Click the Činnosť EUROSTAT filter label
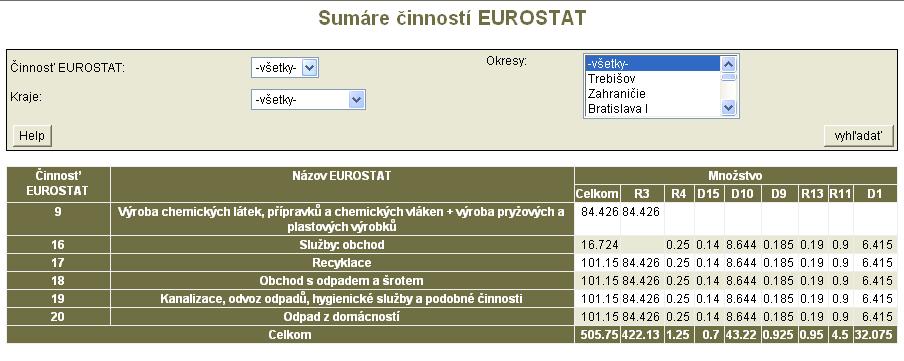Screen dimensions: 904x361 pyautogui.click(x=67, y=67)
